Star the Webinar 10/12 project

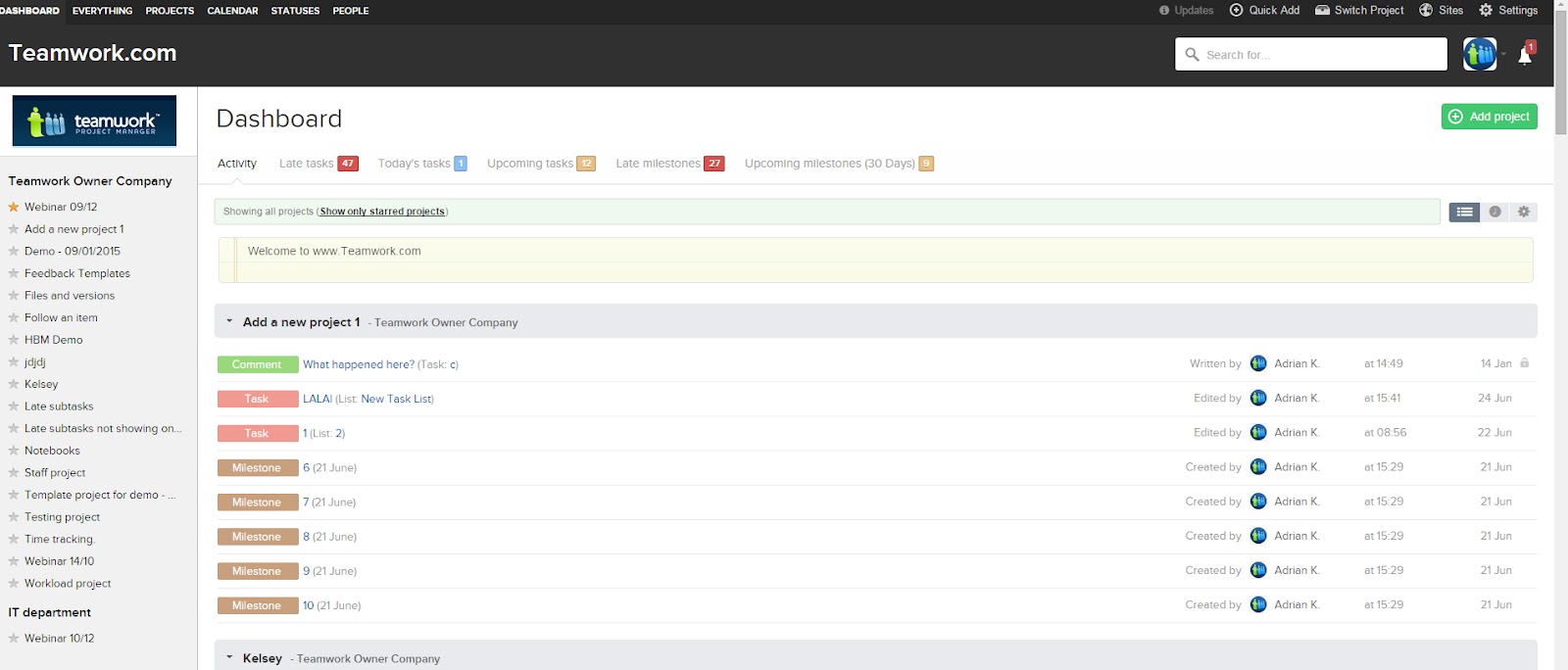coord(14,638)
